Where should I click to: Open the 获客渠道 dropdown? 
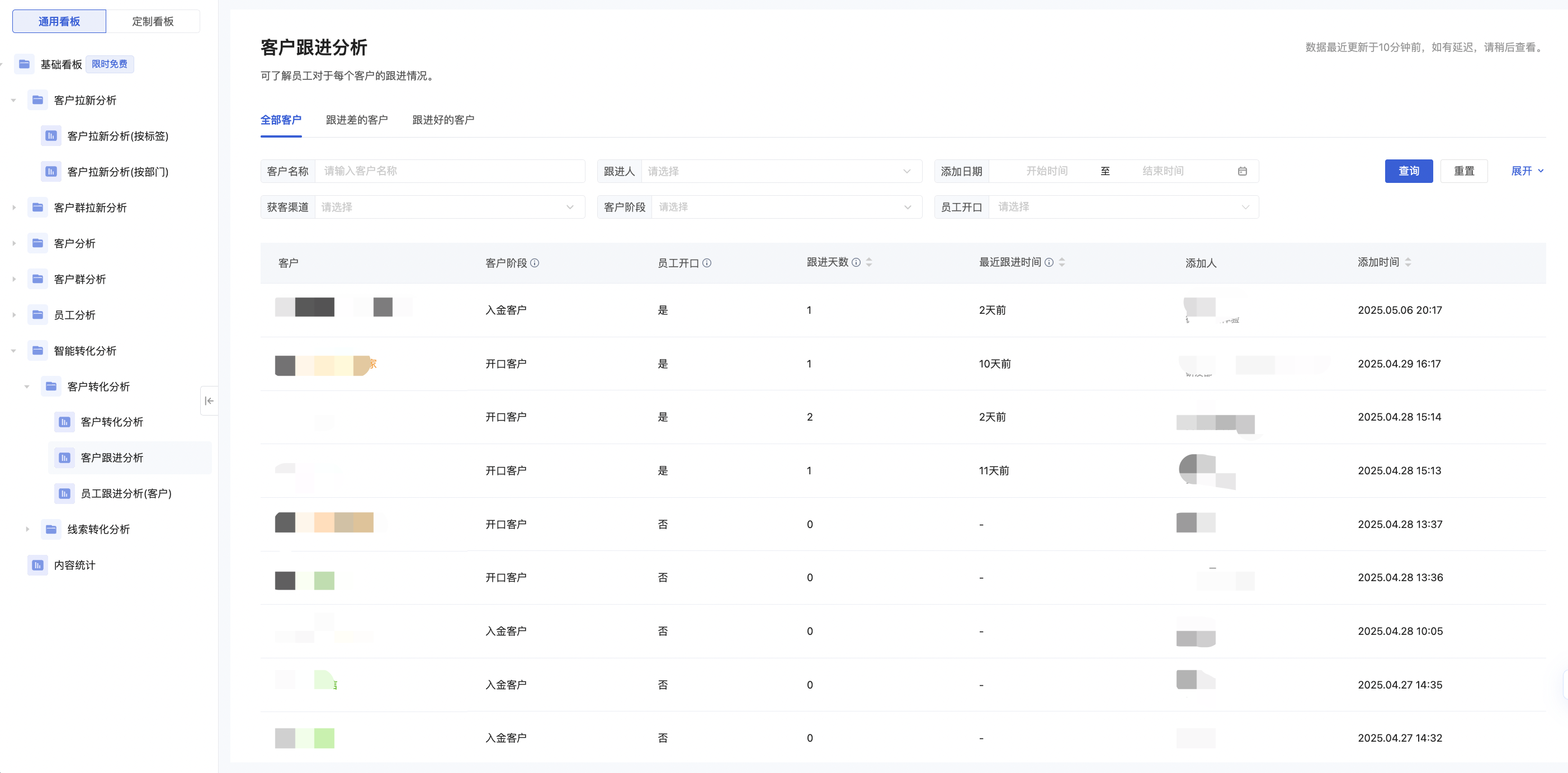(450, 207)
